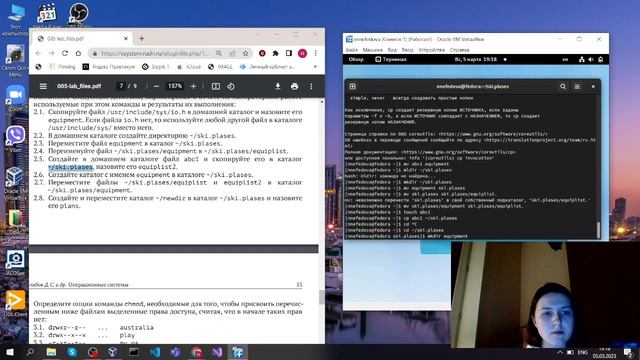
Task: Open Chrome extensions puzzle icon
Action: pos(276,53)
